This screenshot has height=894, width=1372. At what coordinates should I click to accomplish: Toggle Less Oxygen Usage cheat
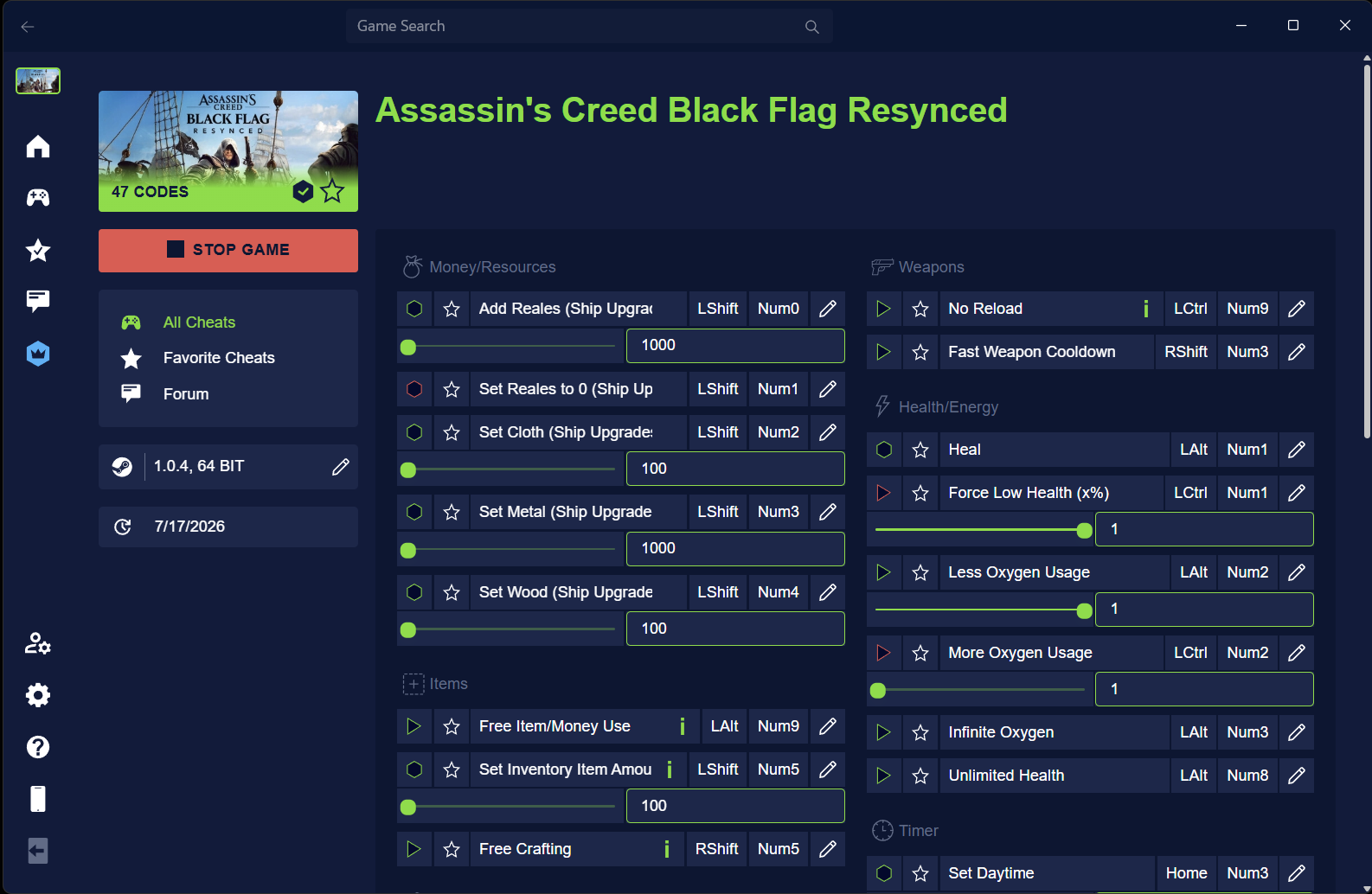pyautogui.click(x=883, y=572)
